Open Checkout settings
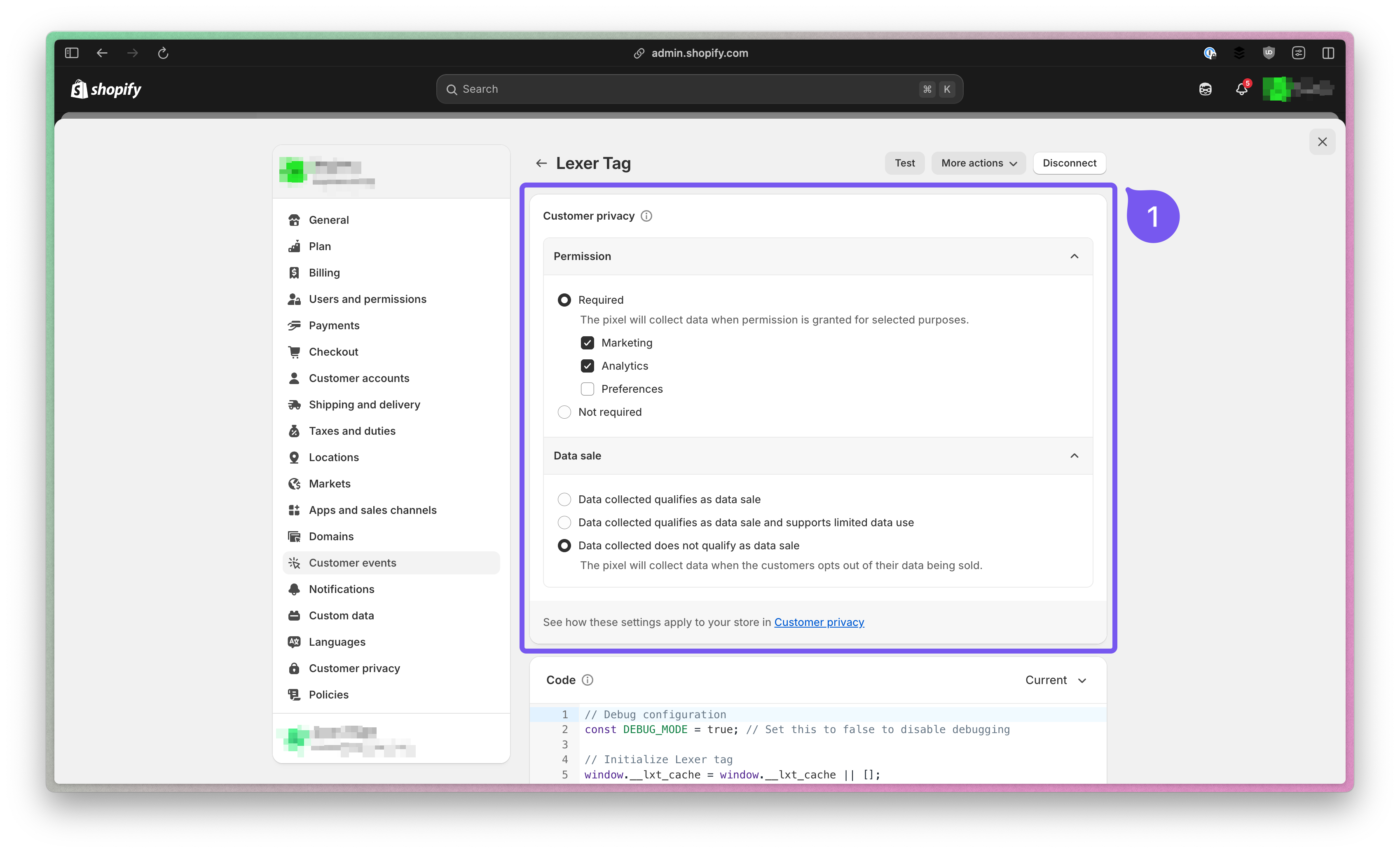 [391, 352]
